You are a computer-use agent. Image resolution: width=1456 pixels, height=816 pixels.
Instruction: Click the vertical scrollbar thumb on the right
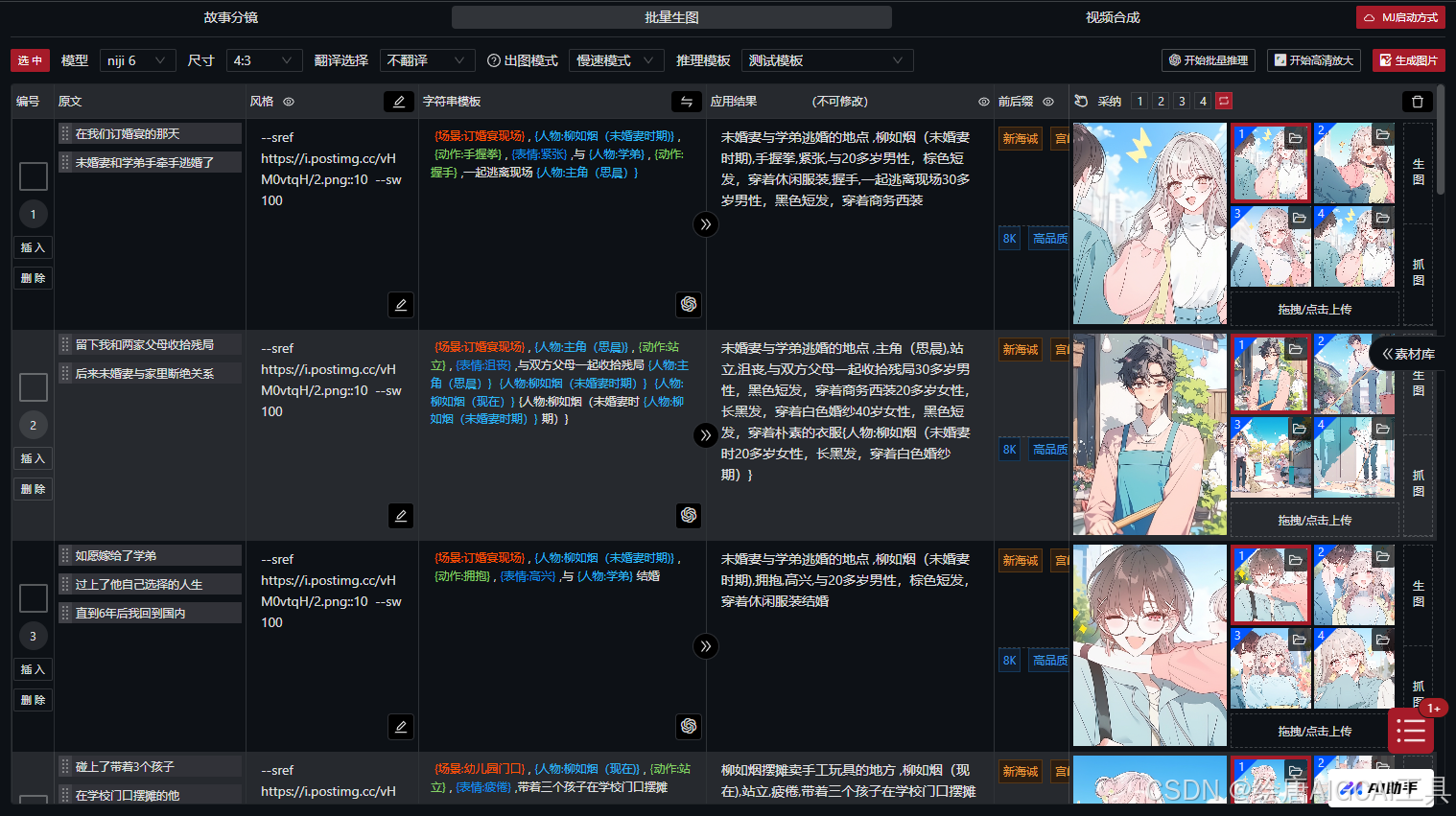[1441, 139]
